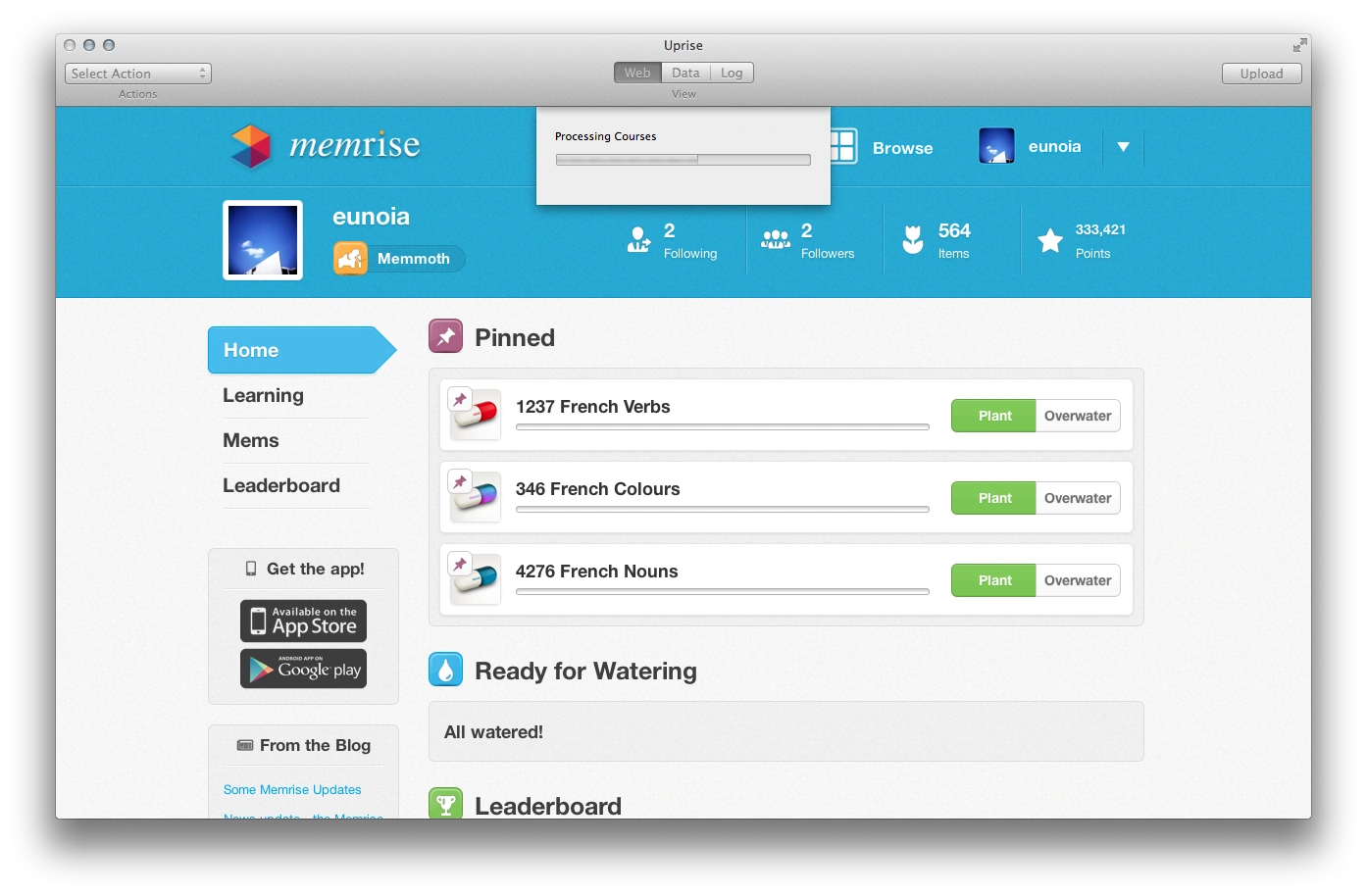Click the Processing Courses progress bar
This screenshot has width=1367, height=896.
pos(683,160)
